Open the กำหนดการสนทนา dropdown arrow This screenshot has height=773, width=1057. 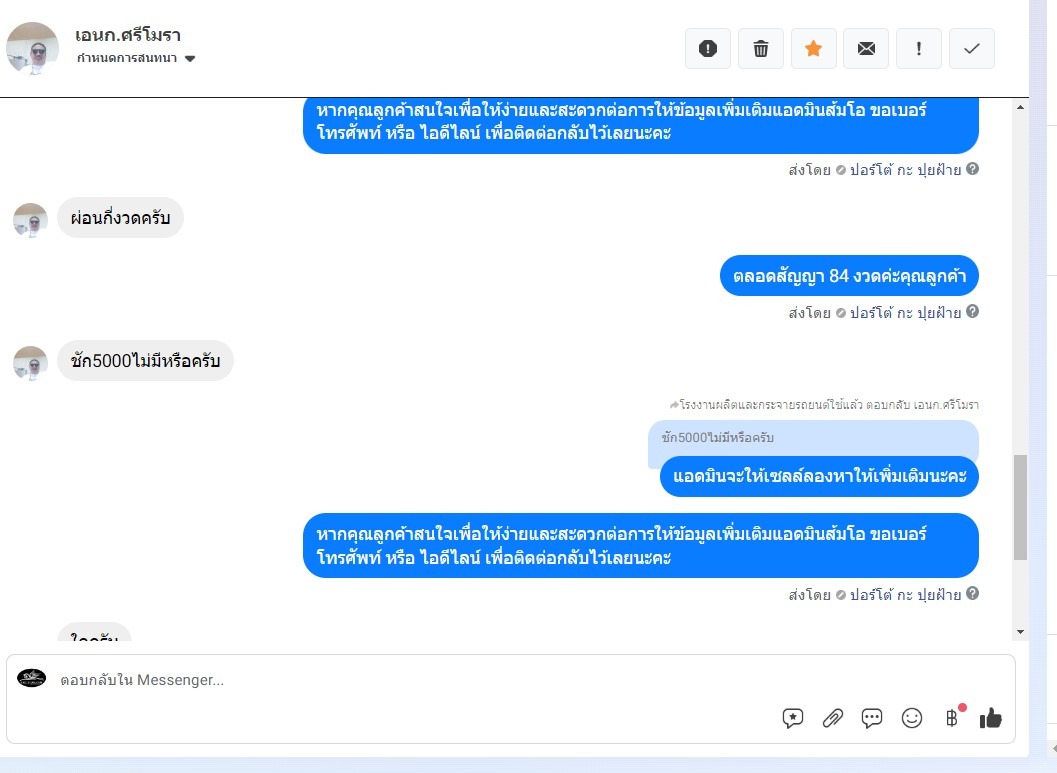pos(190,59)
